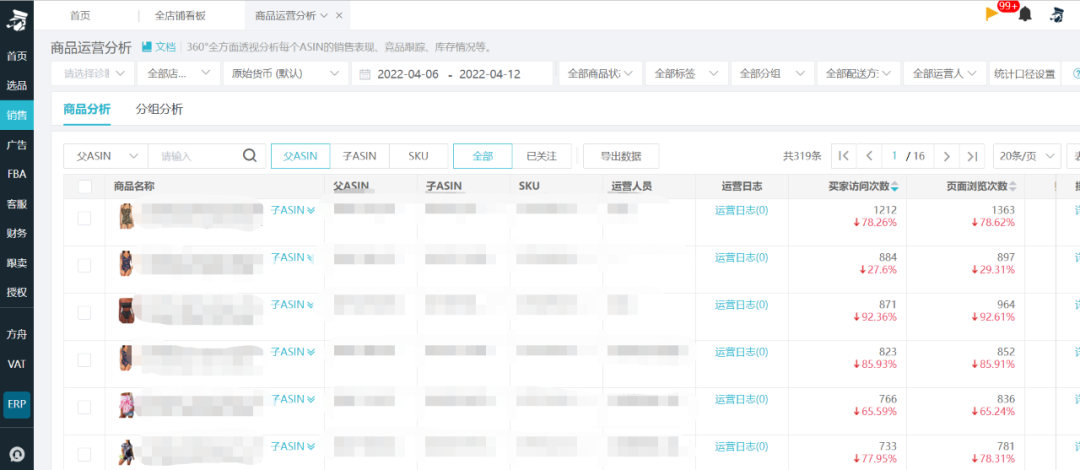Select the 商品分析 tab
The height and width of the screenshot is (470, 1080).
pyautogui.click(x=87, y=109)
